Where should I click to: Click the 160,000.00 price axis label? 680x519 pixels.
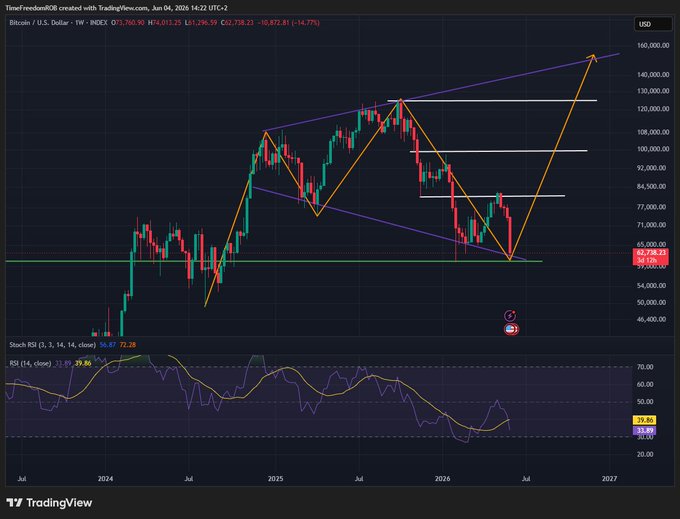coord(653,45)
